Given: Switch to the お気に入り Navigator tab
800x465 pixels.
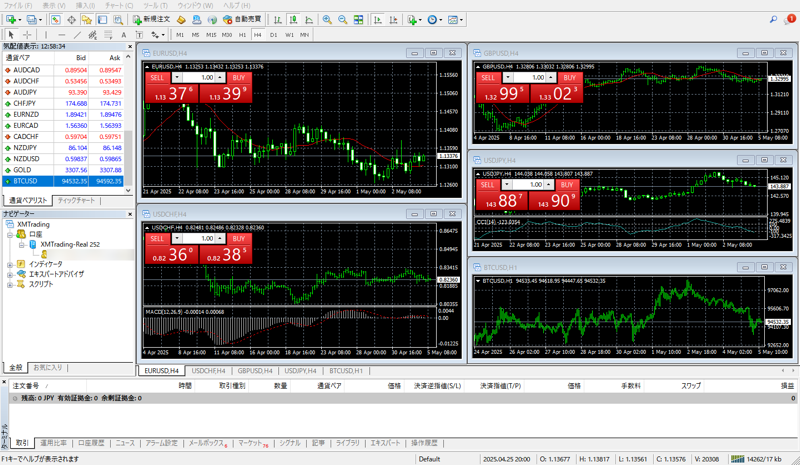Looking at the screenshot, I should 47,368.
